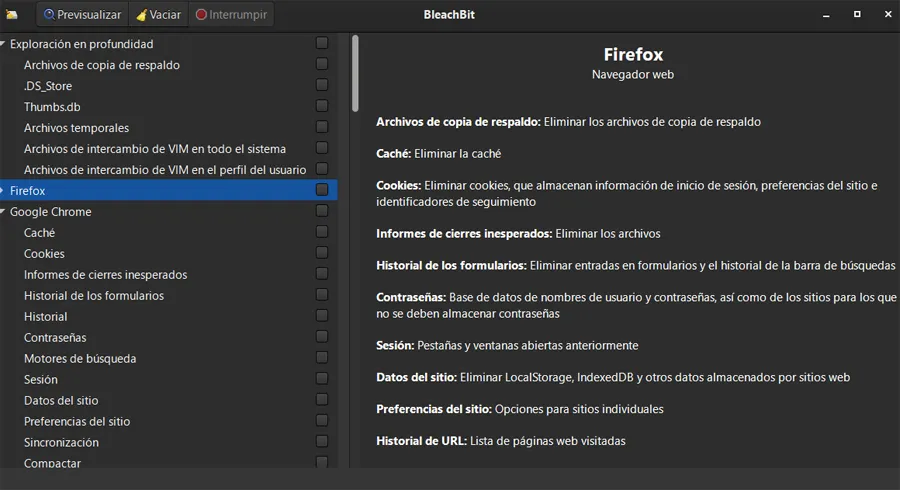The image size is (900, 490).
Task: Enable the Chrome Caché checkbox
Action: pos(322,232)
